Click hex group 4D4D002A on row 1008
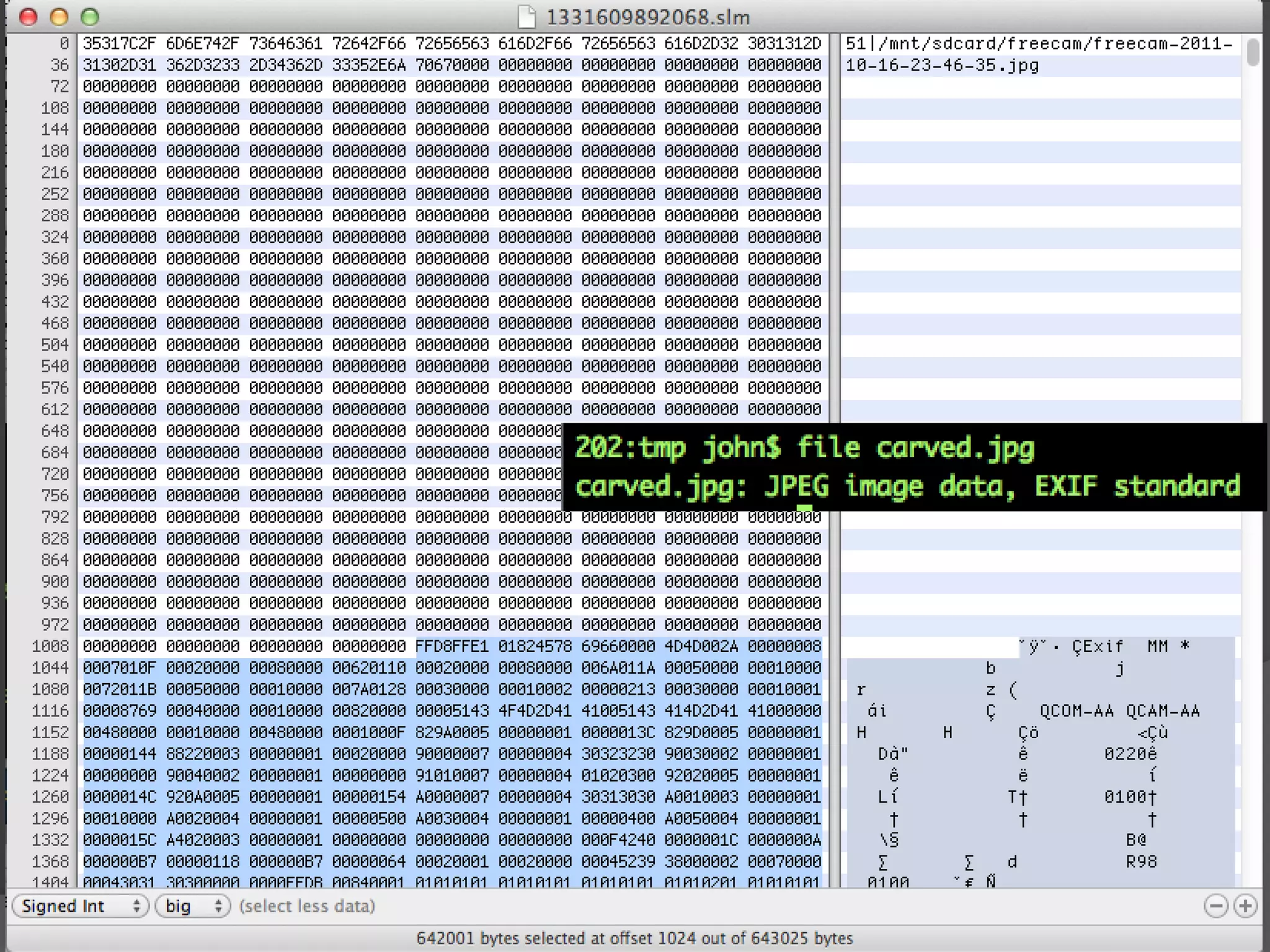The image size is (1270, 952). coord(701,646)
